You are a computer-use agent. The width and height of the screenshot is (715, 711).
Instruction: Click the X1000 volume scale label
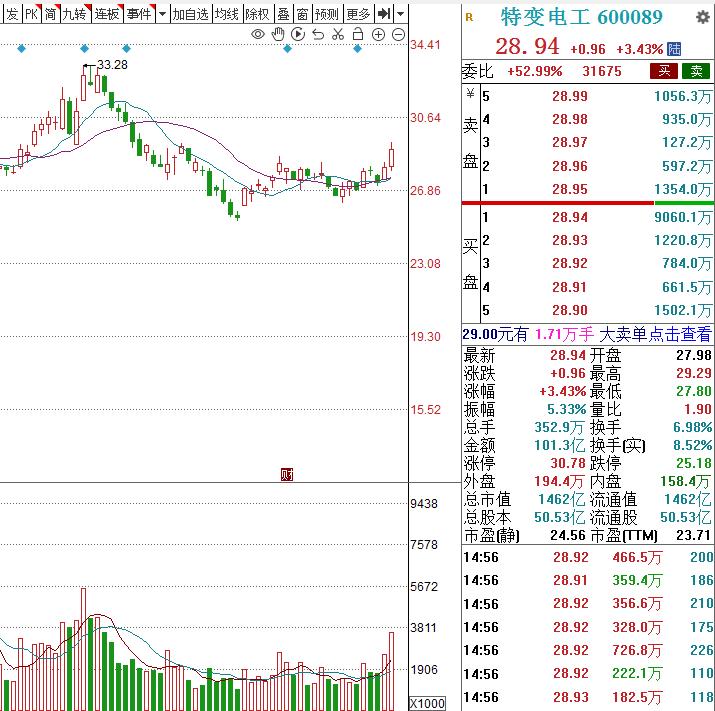pyautogui.click(x=427, y=703)
